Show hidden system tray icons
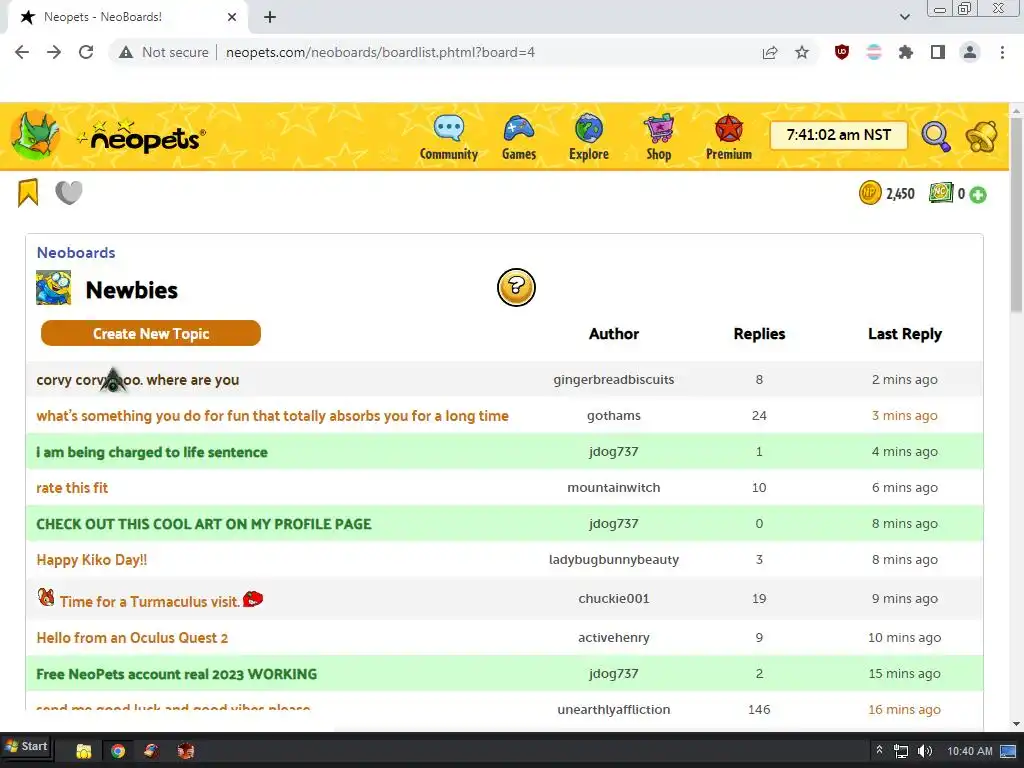 point(879,750)
